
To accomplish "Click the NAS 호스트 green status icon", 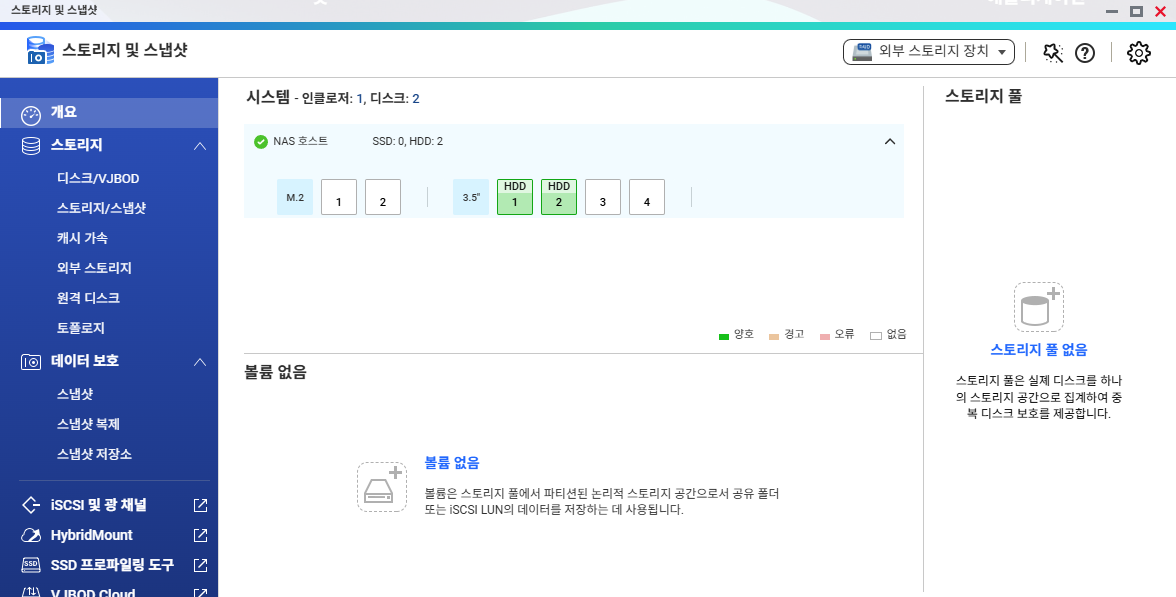I will (260, 142).
